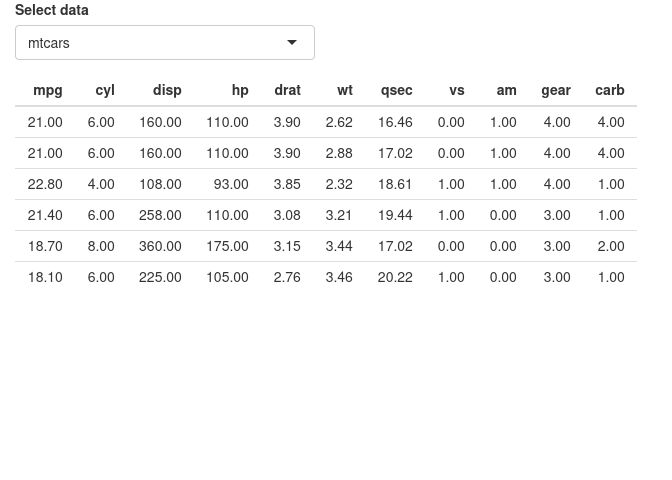Click the 20.22 qsec cell

coord(395,277)
